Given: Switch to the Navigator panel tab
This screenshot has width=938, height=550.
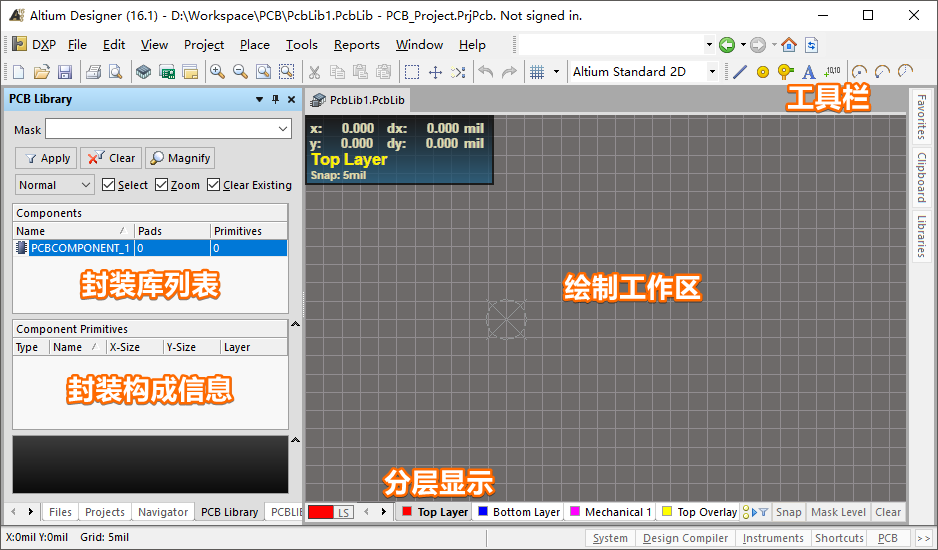Looking at the screenshot, I should [x=163, y=512].
